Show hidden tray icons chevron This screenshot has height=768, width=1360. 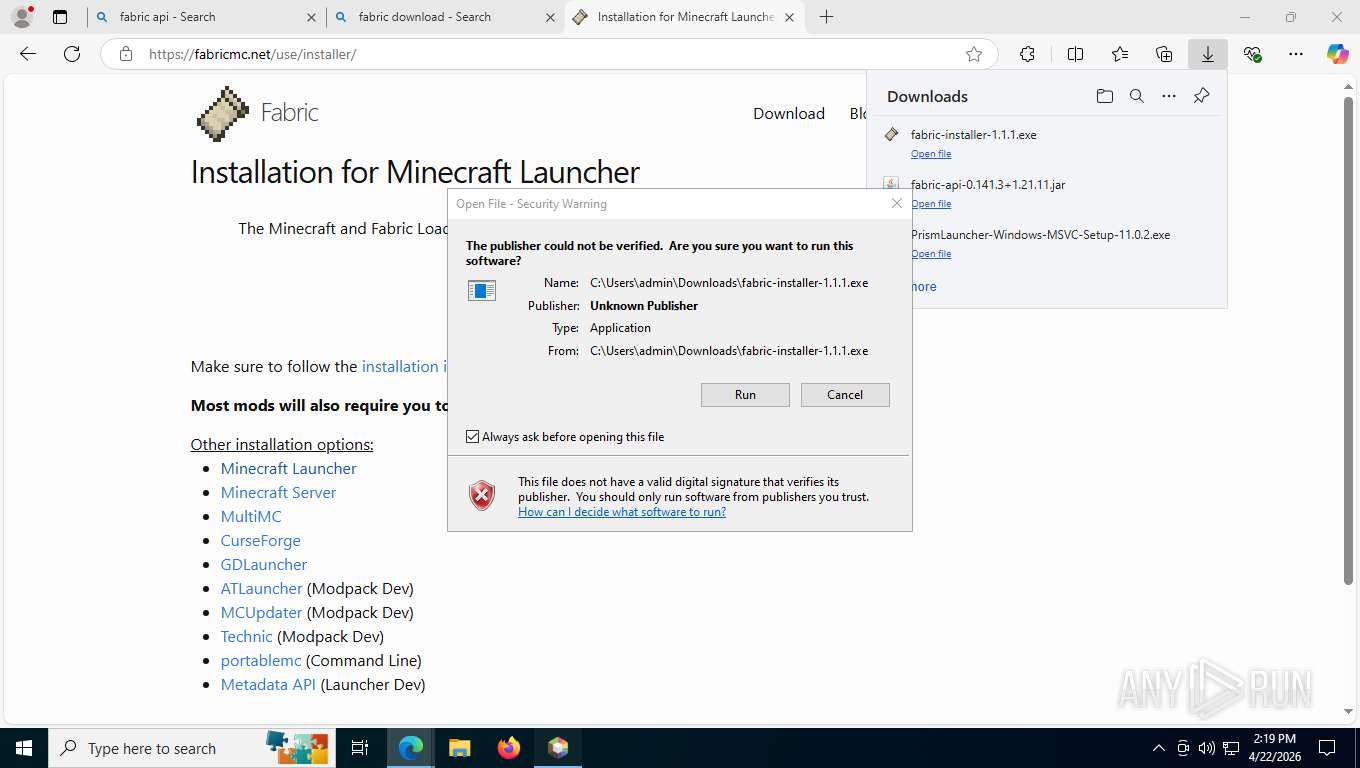[x=1159, y=748]
